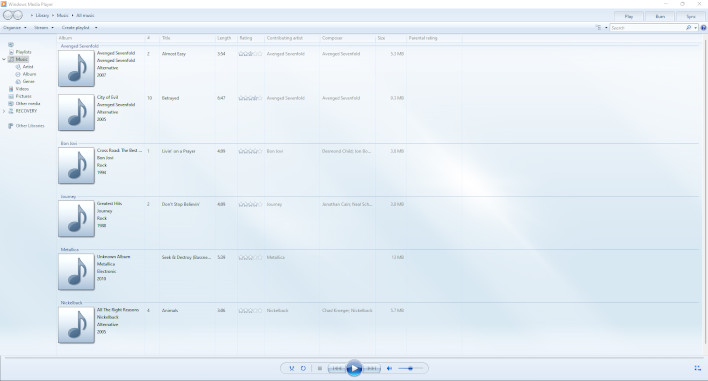
Task: Click the Unknown Album Metallica art thumbnail
Action: [x=76, y=272]
